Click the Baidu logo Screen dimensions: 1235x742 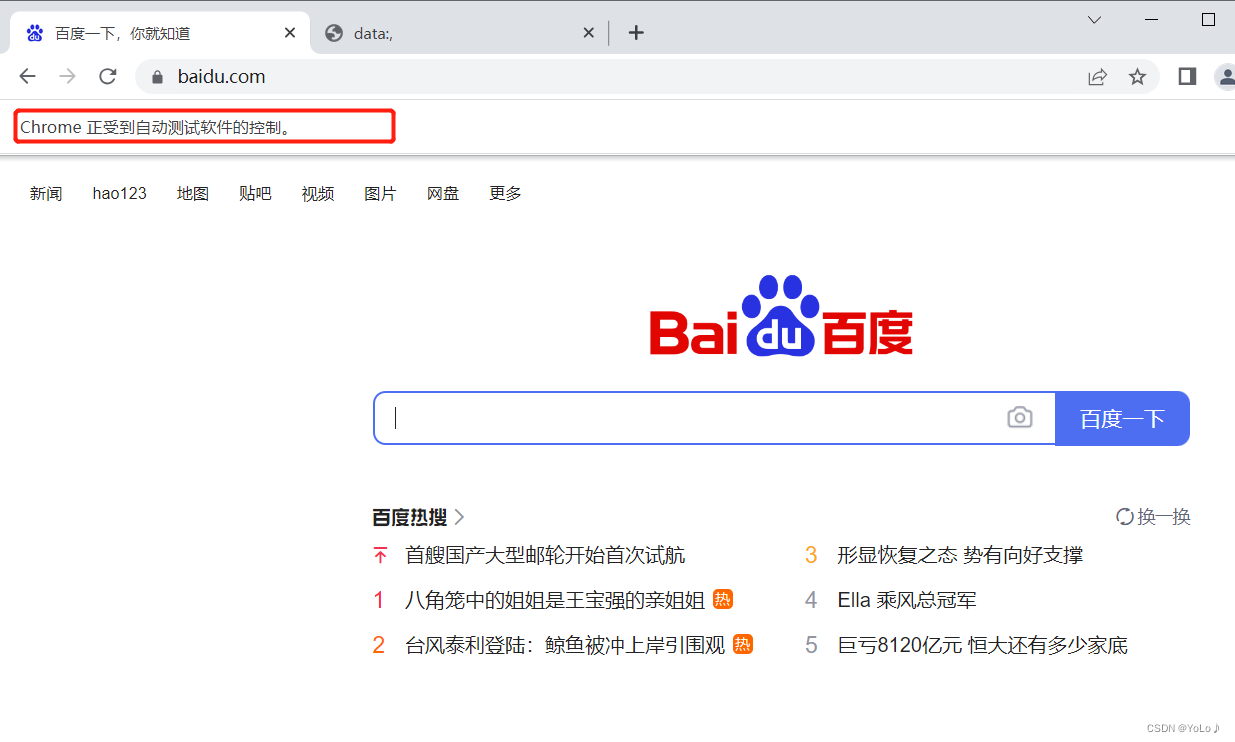(x=781, y=316)
